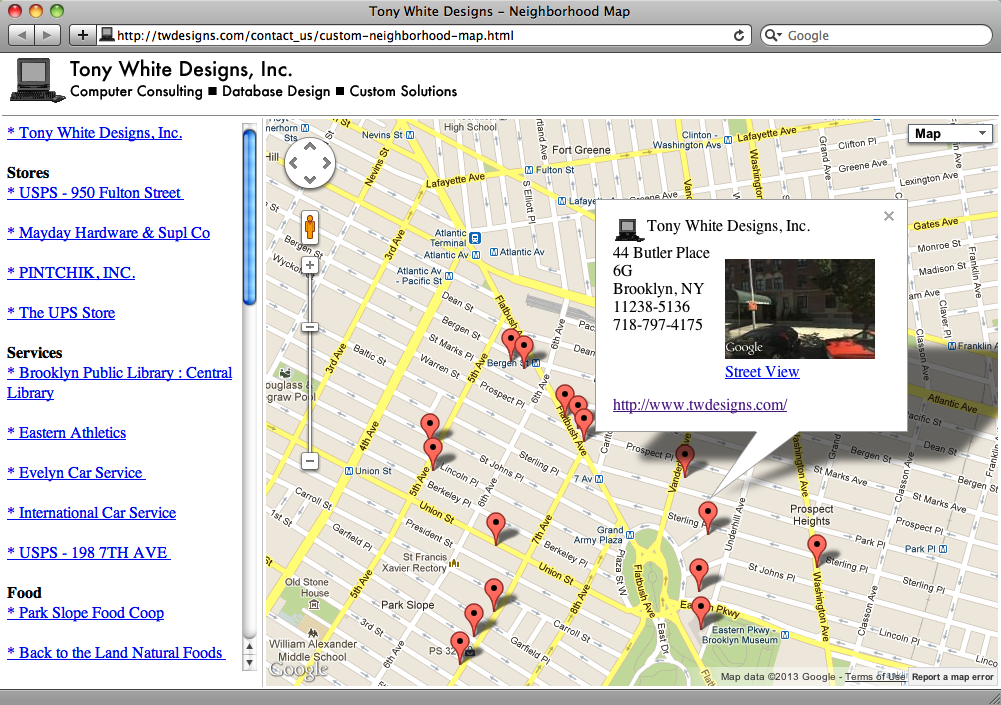Zoom out with the map minus button
The height and width of the screenshot is (705, 1001).
coord(310,460)
